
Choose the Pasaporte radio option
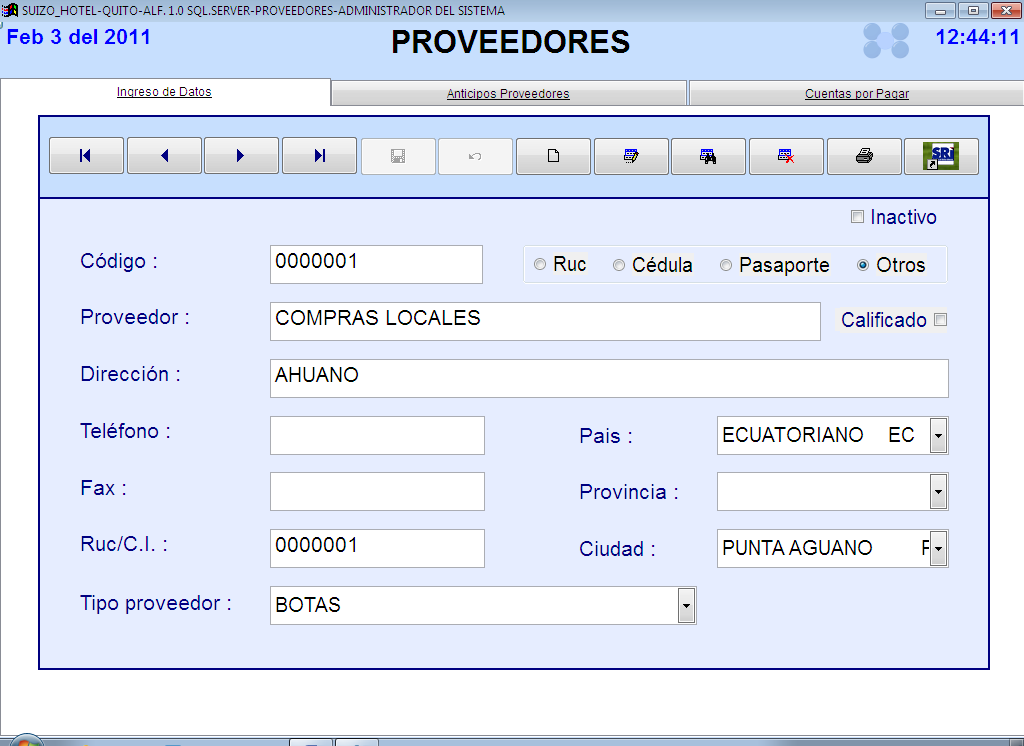point(727,265)
